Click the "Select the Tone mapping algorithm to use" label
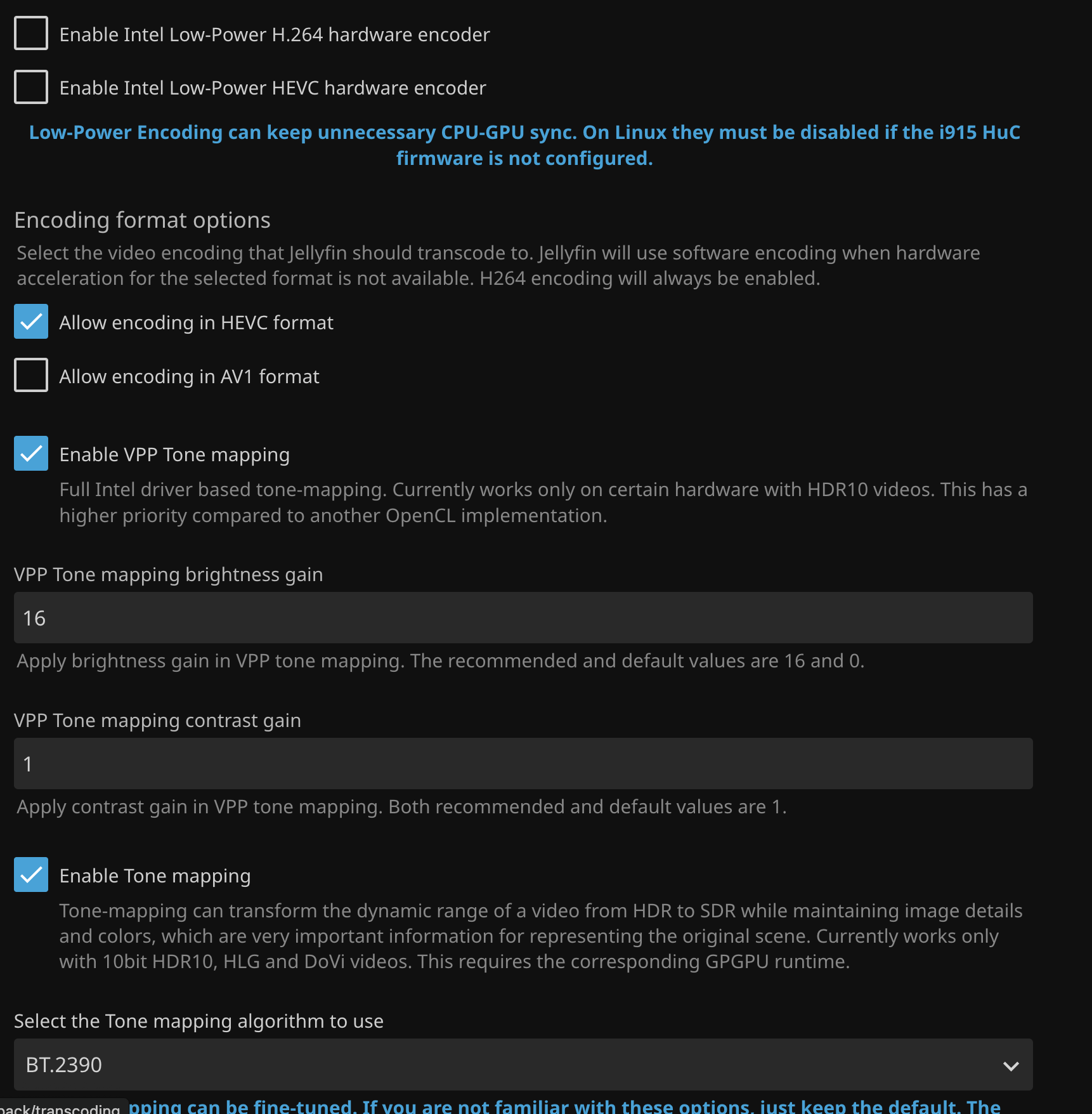The height and width of the screenshot is (1114, 1092). [198, 1021]
